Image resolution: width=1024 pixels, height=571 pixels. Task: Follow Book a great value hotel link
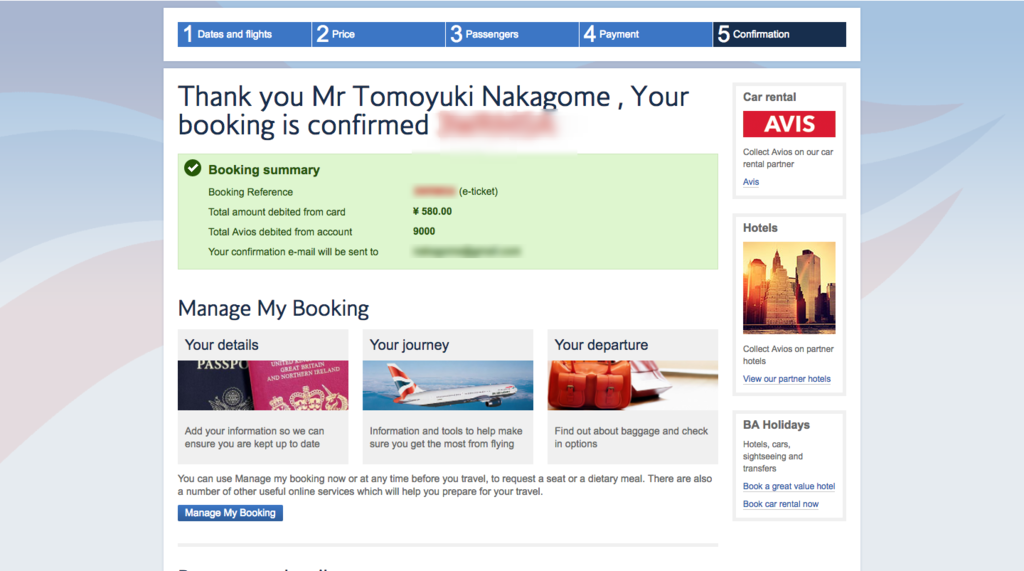pyautogui.click(x=789, y=486)
